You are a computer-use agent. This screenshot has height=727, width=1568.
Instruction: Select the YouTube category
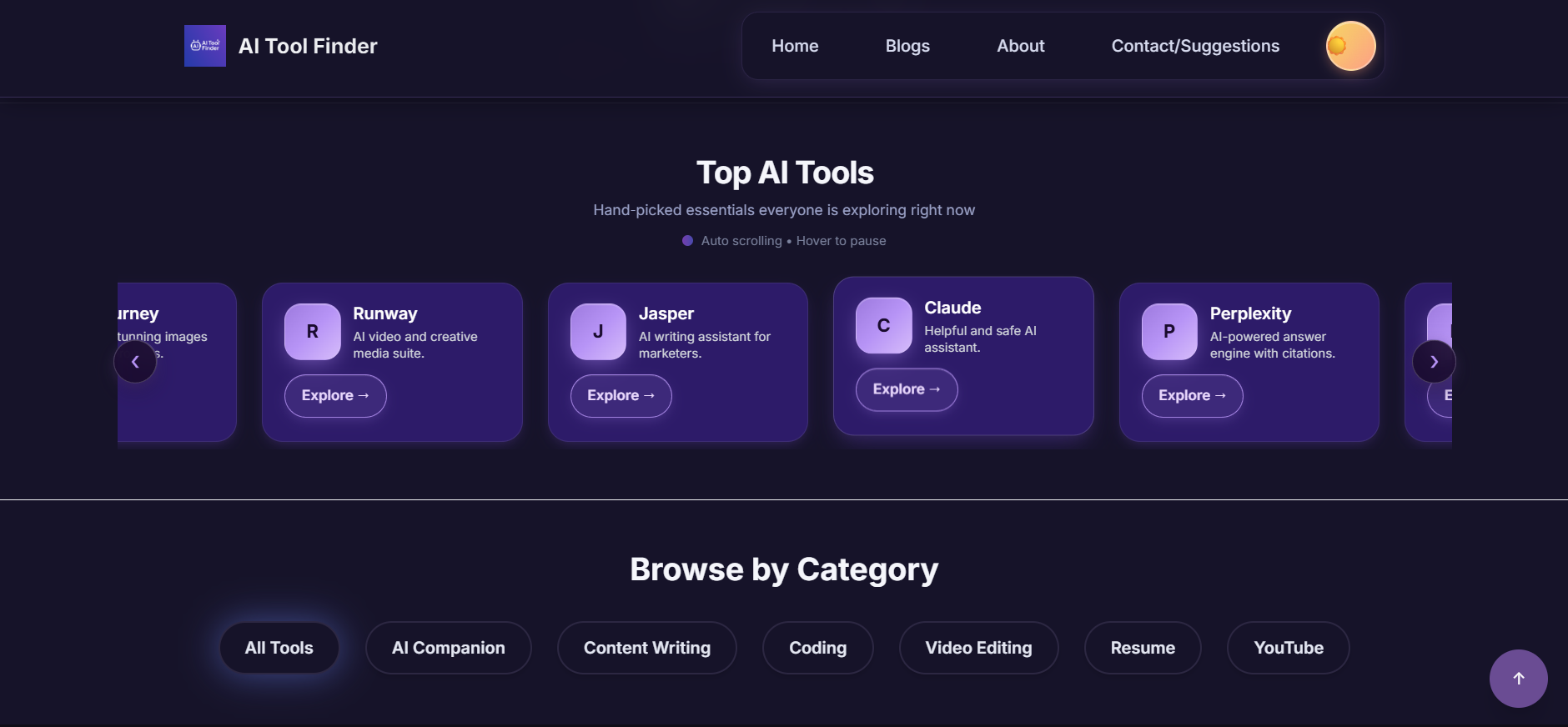(x=1289, y=648)
